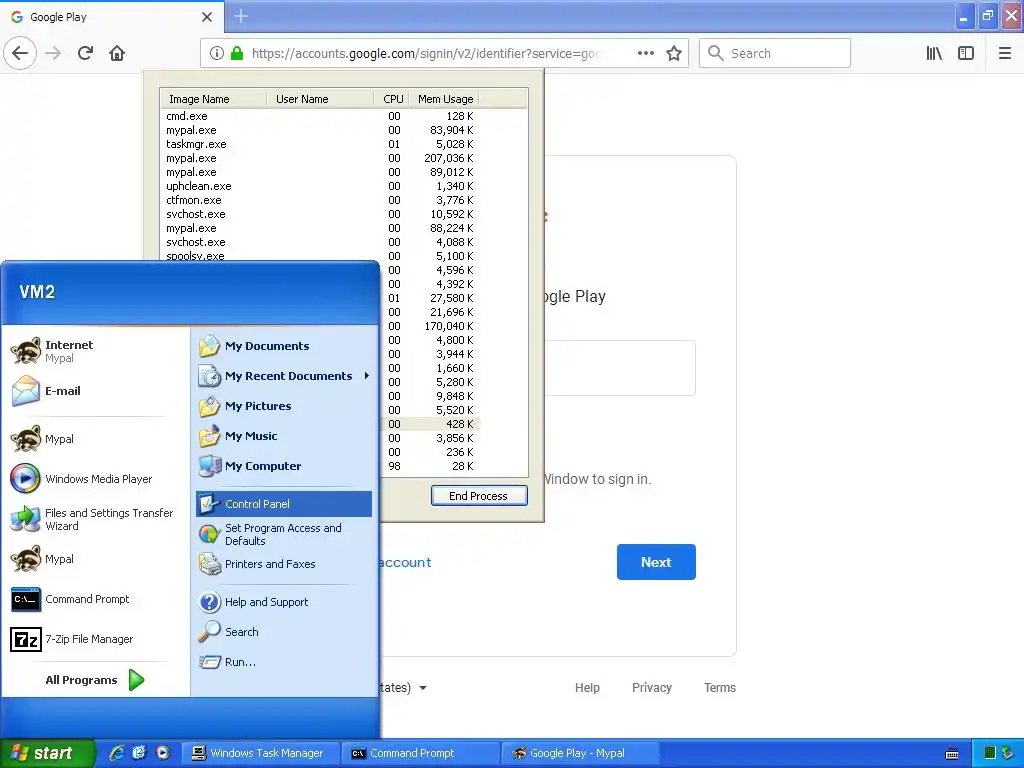Click the URL address field

426,54
